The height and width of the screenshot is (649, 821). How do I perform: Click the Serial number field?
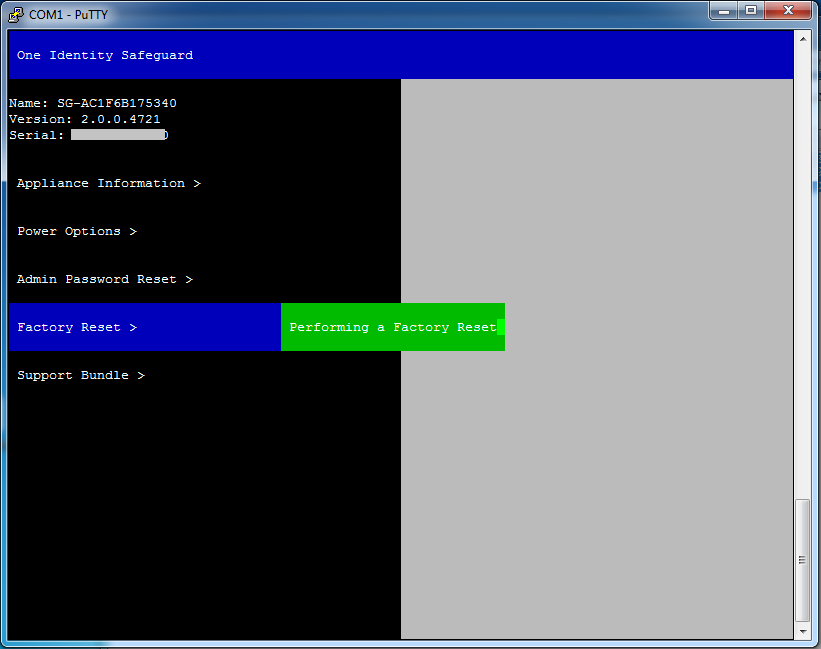click(x=119, y=135)
